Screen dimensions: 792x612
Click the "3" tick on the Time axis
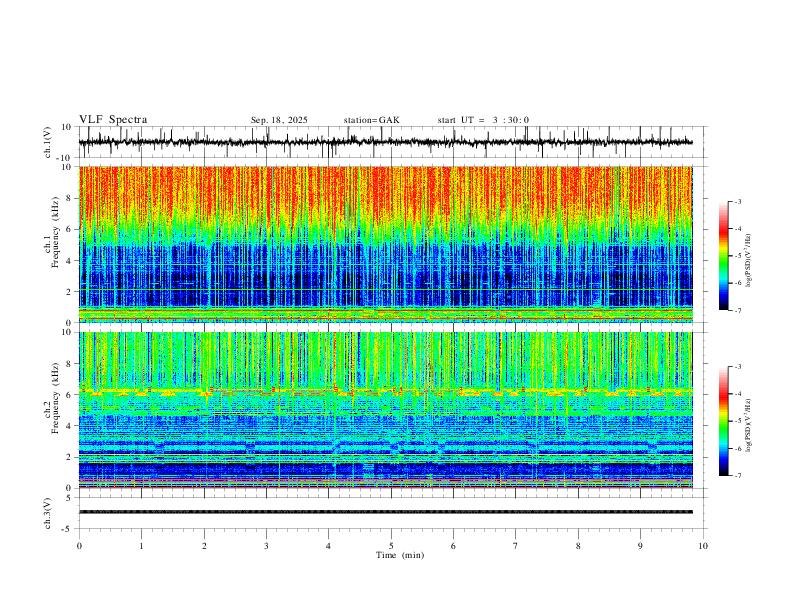pos(266,546)
